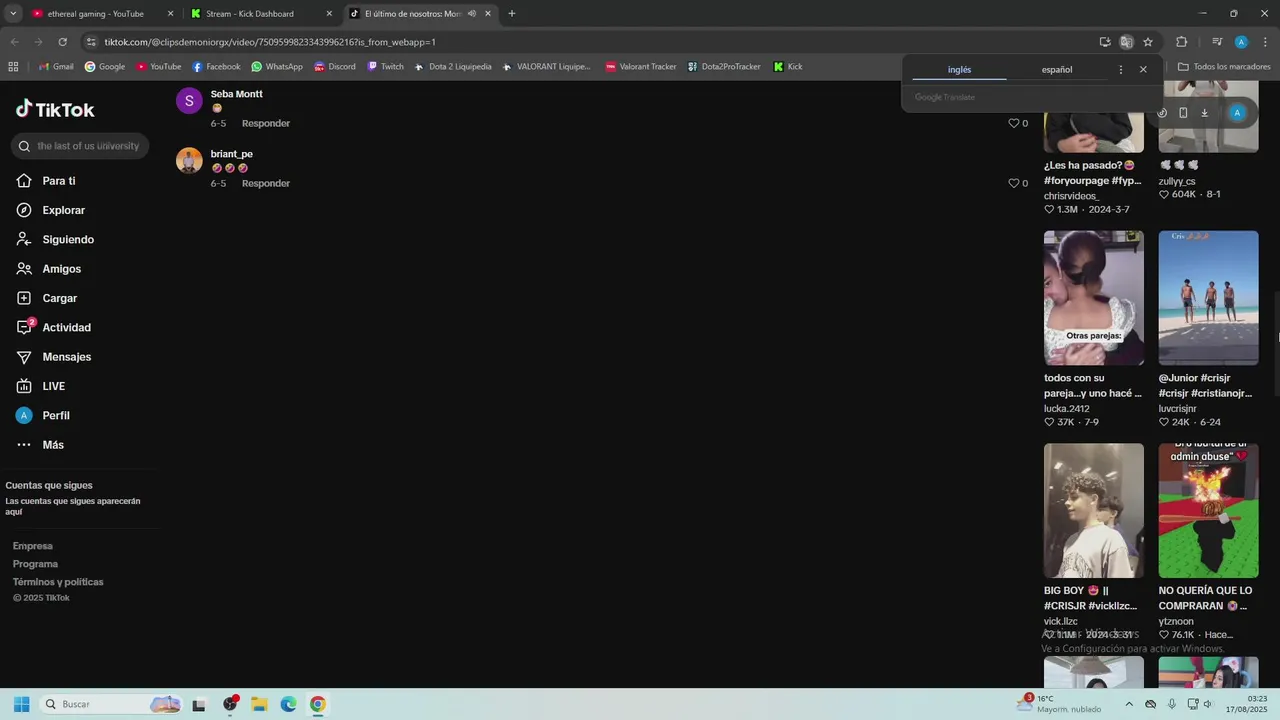1280x720 pixels.
Task: Switch to Stream - Kick Dashboard tab
Action: tap(260, 14)
